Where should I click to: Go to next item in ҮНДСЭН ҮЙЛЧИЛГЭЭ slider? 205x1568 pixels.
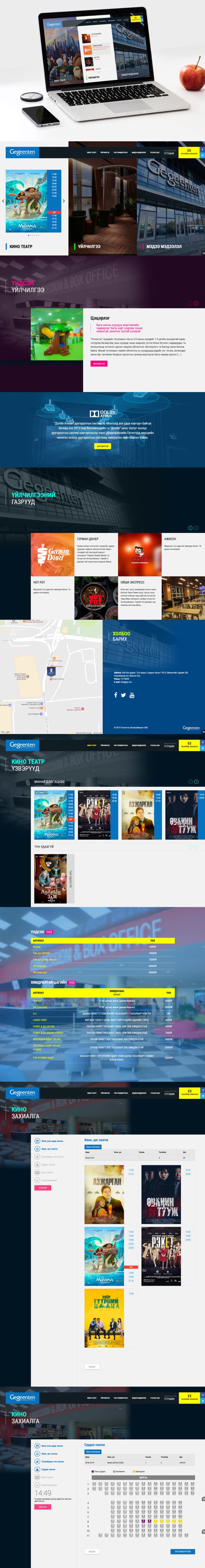(196, 303)
